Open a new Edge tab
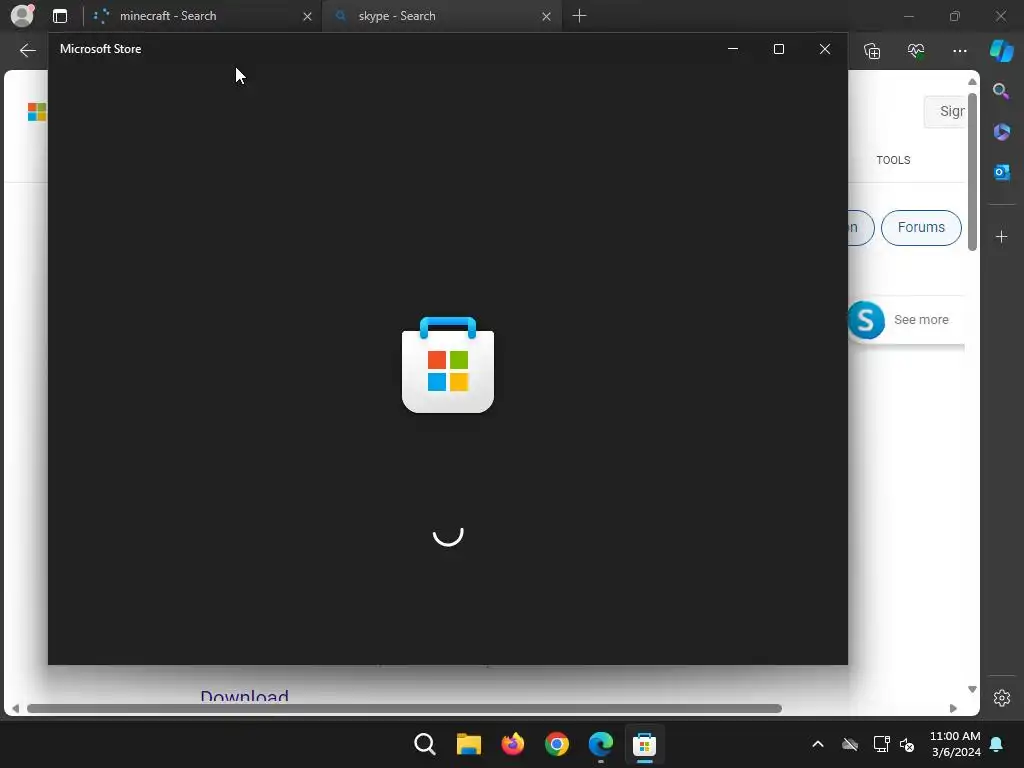 click(579, 16)
